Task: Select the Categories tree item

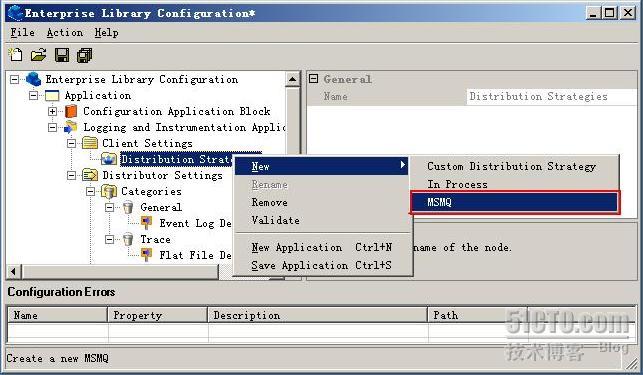Action: (x=151, y=191)
